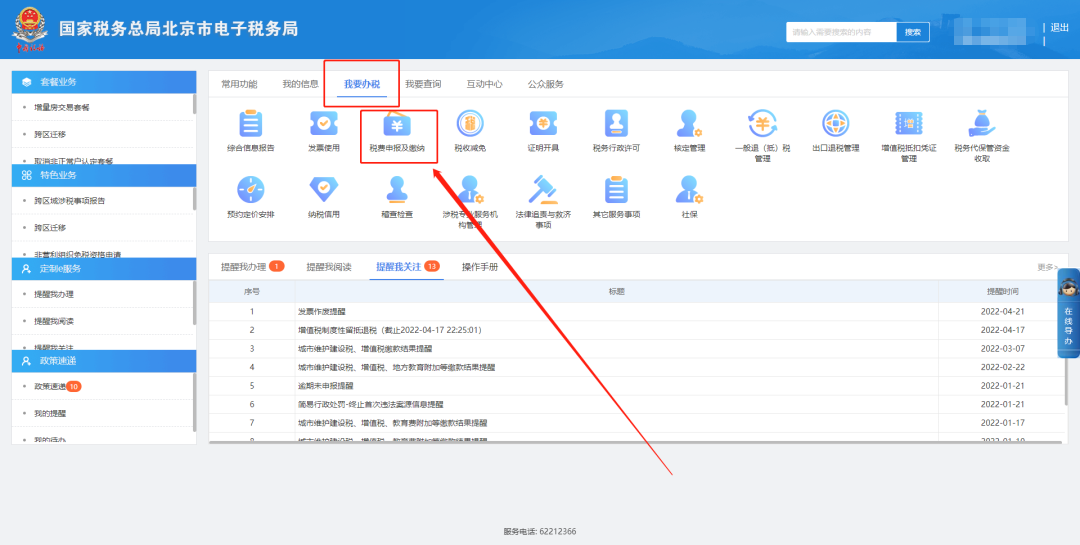Image resolution: width=1080 pixels, height=545 pixels.
Task: Open the 提醒我办理 tab
Action: (x=244, y=267)
